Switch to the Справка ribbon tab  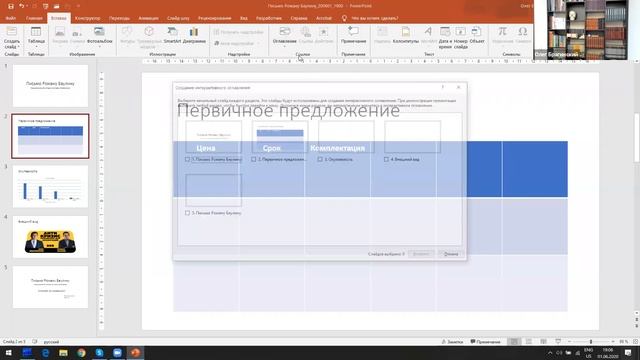[x=299, y=18]
